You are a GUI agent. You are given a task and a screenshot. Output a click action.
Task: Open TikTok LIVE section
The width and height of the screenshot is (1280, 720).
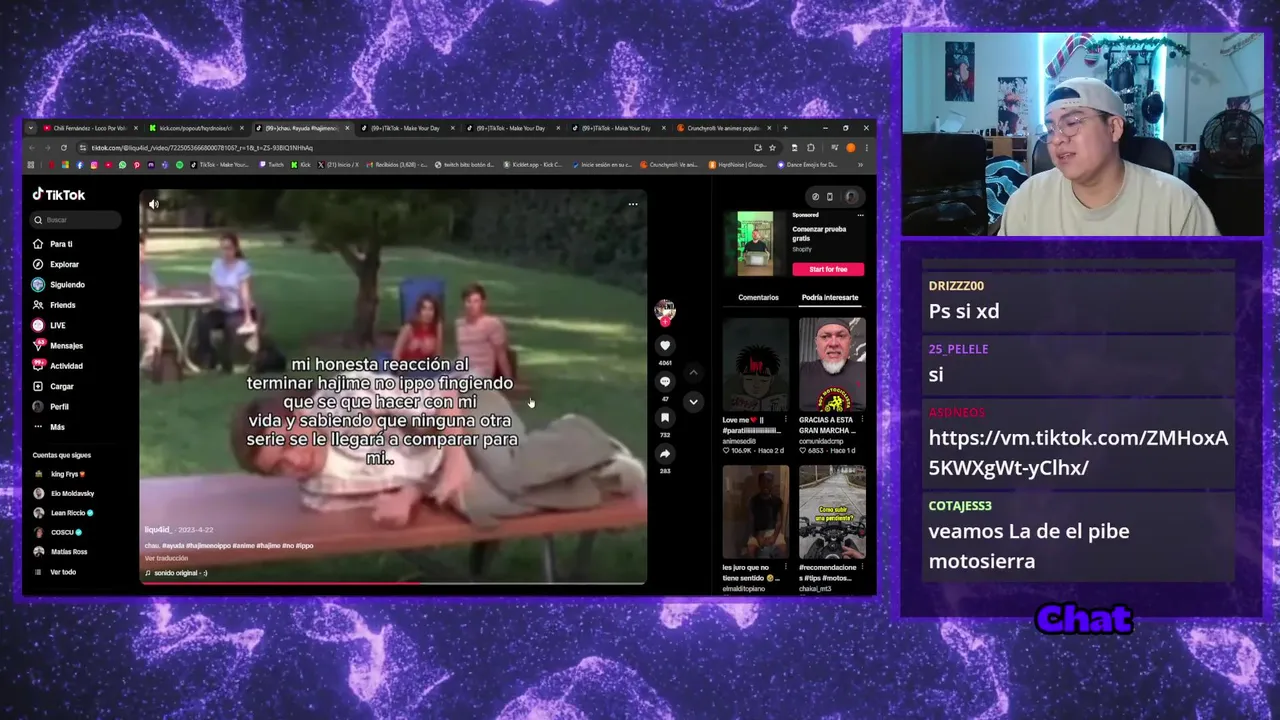[49, 325]
